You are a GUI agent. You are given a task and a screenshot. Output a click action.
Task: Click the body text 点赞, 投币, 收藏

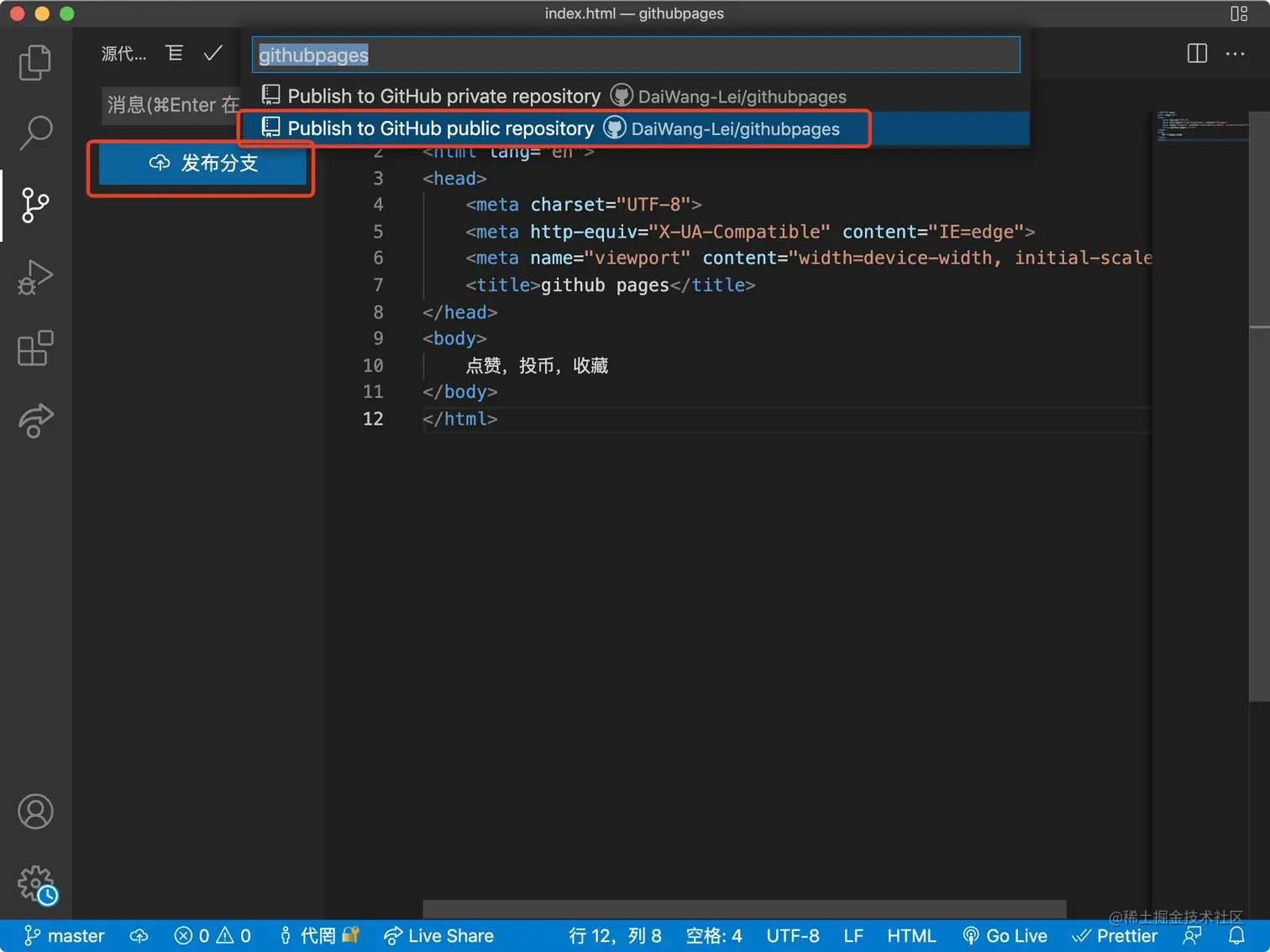pyautogui.click(x=537, y=365)
